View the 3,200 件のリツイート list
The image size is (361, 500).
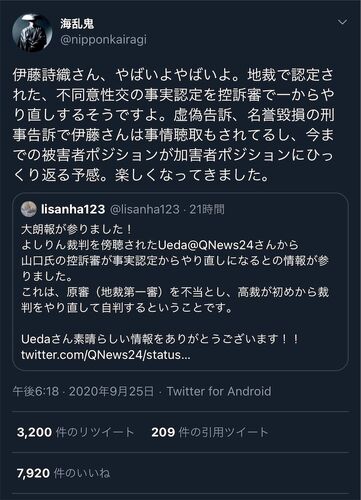click(76, 432)
